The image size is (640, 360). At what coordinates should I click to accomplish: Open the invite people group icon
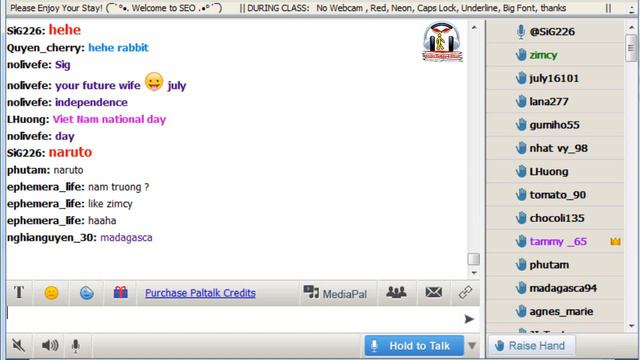tap(396, 292)
